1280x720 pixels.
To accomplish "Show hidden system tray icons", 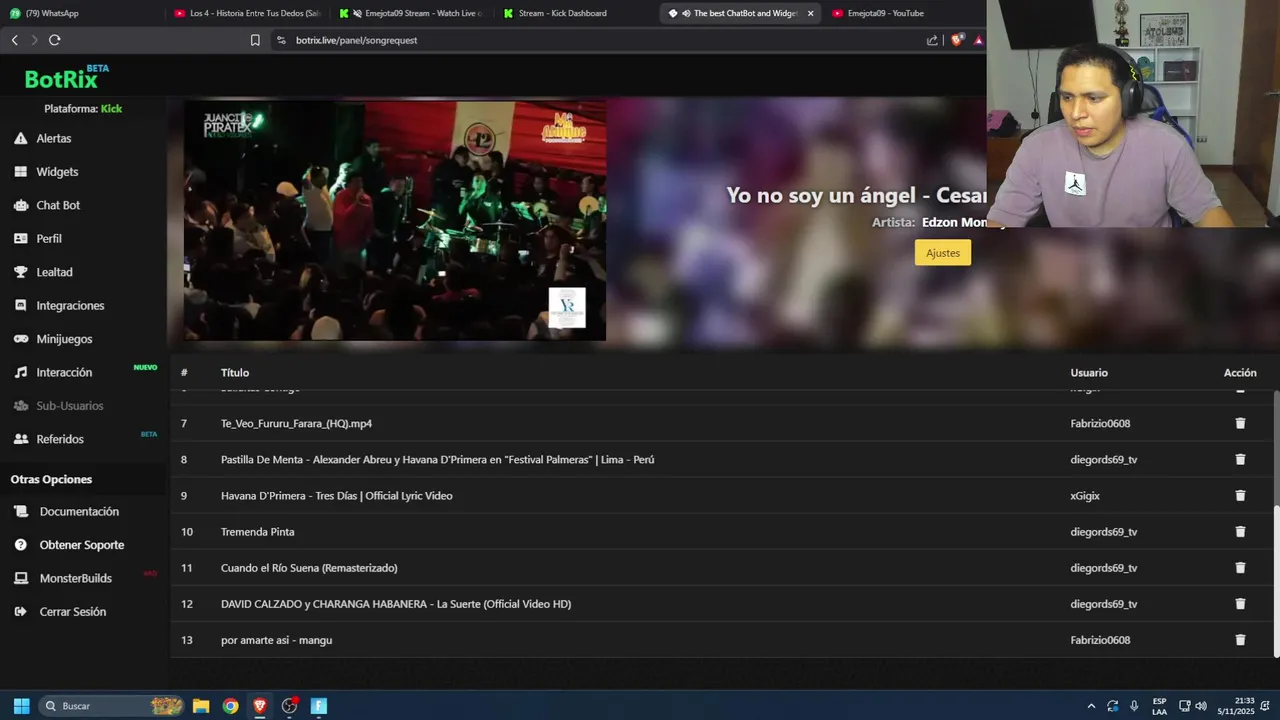I will [1091, 706].
